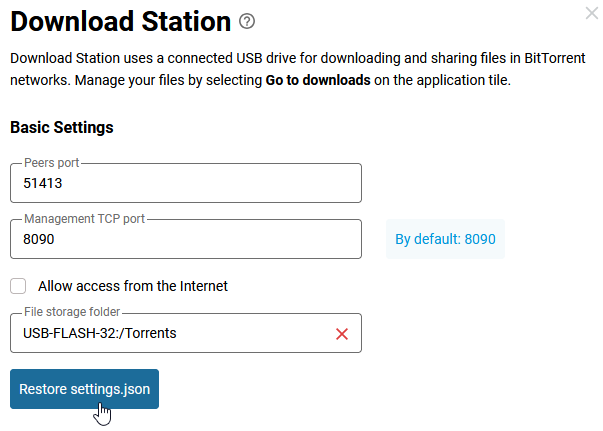The width and height of the screenshot is (603, 431).
Task: Click the 8090 value in Management port field
Action: (x=39, y=240)
